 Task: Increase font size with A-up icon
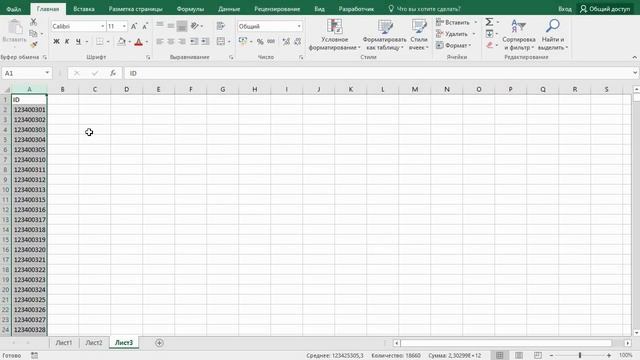134,26
